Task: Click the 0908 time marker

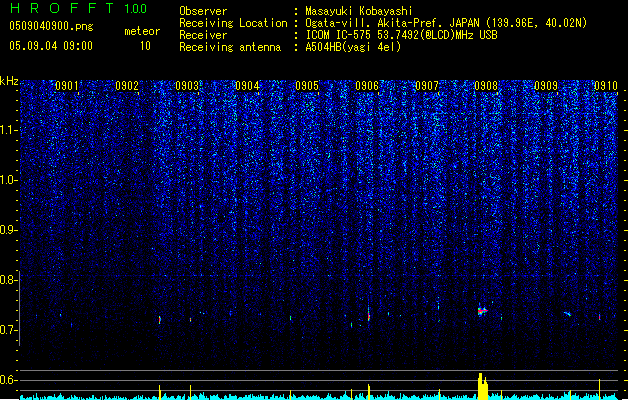Action: pyautogui.click(x=486, y=86)
